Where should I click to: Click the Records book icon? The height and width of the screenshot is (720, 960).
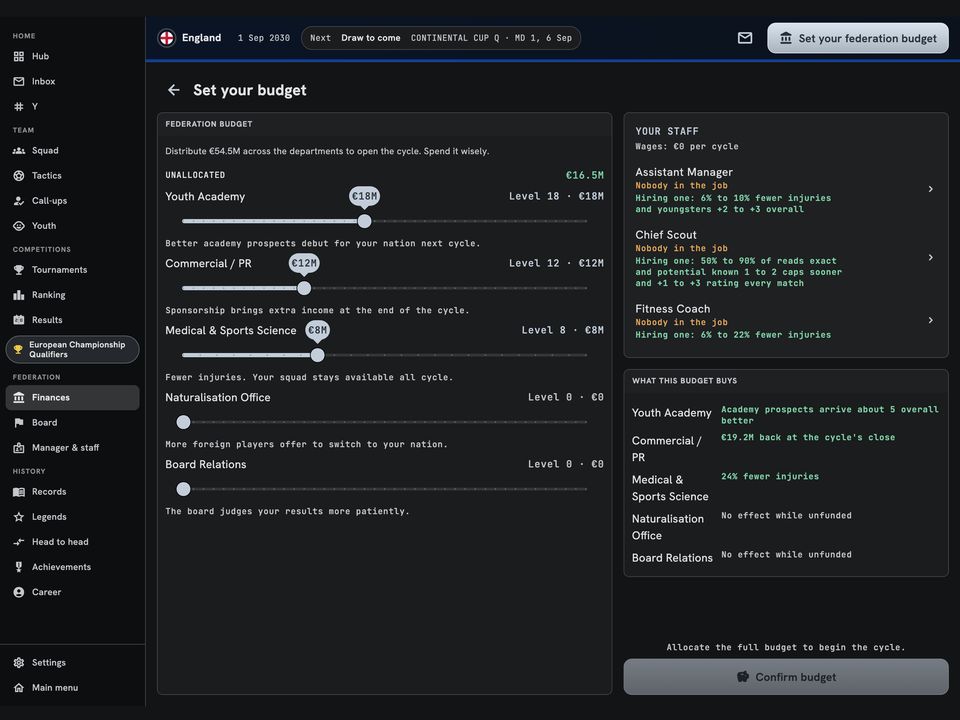19,492
